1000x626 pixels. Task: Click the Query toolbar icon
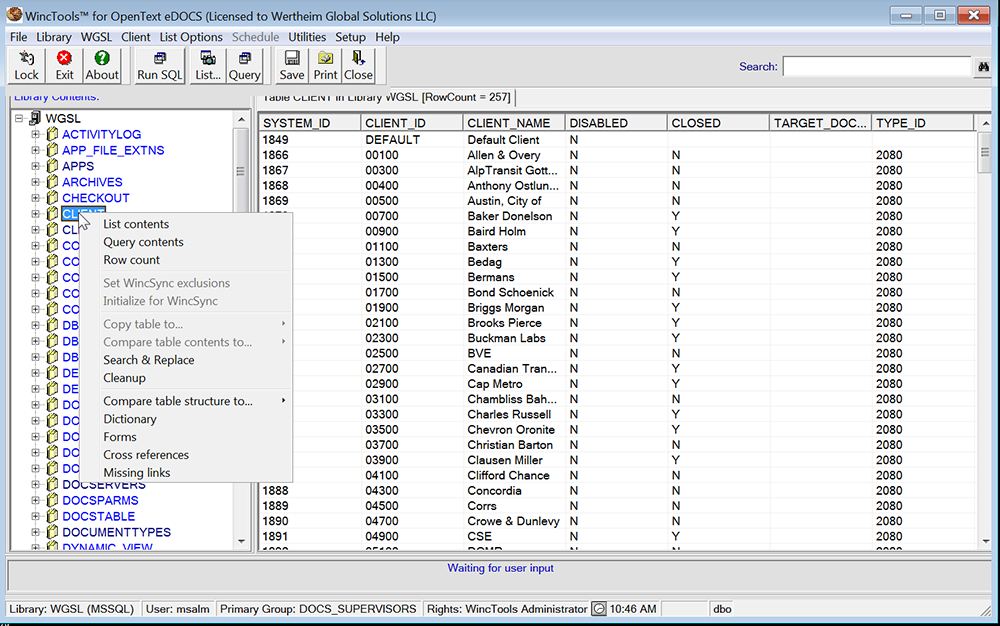(x=244, y=66)
